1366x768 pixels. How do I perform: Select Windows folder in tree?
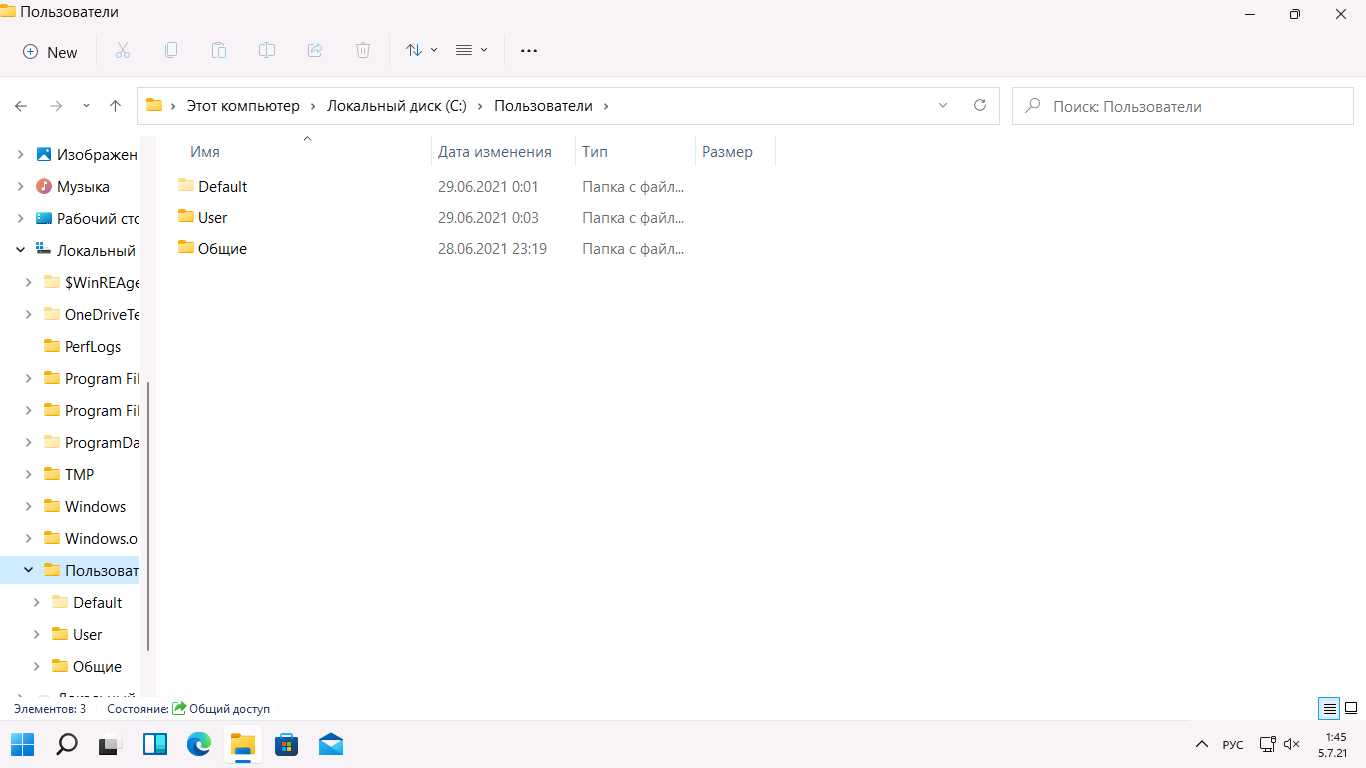click(x=95, y=507)
